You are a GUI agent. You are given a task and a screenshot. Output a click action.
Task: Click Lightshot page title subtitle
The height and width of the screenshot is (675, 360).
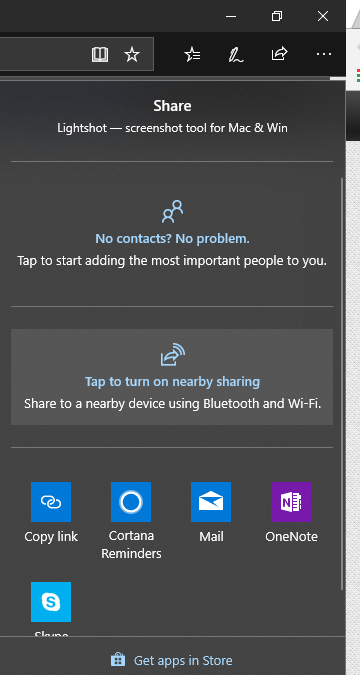(x=172, y=128)
